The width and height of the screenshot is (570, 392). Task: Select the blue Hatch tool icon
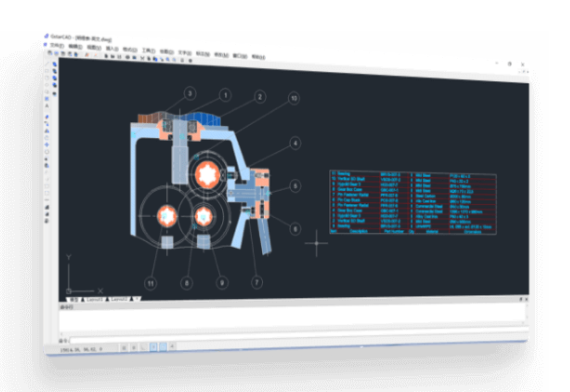47,99
